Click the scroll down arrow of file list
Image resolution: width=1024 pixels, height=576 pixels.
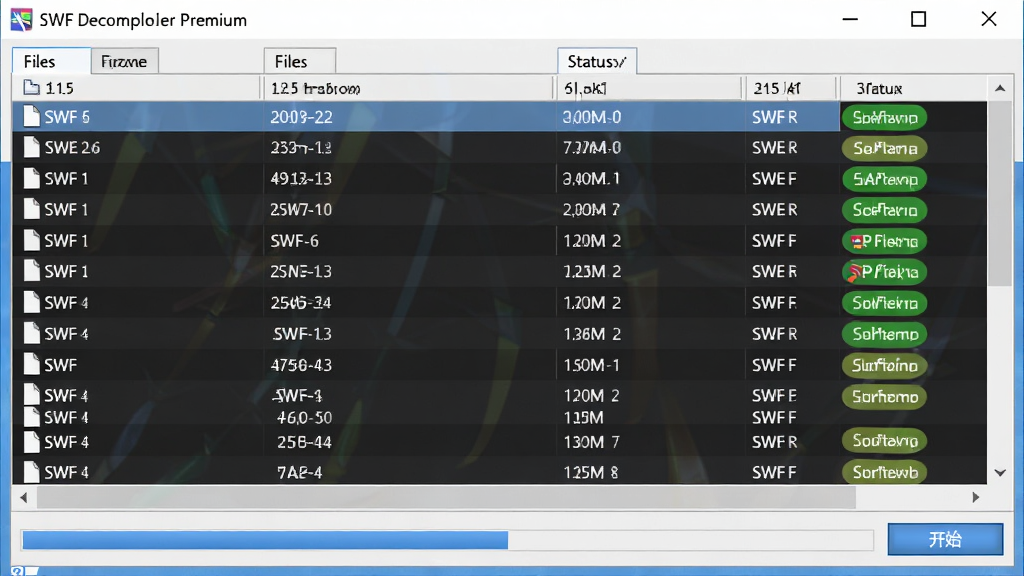[x=1000, y=472]
